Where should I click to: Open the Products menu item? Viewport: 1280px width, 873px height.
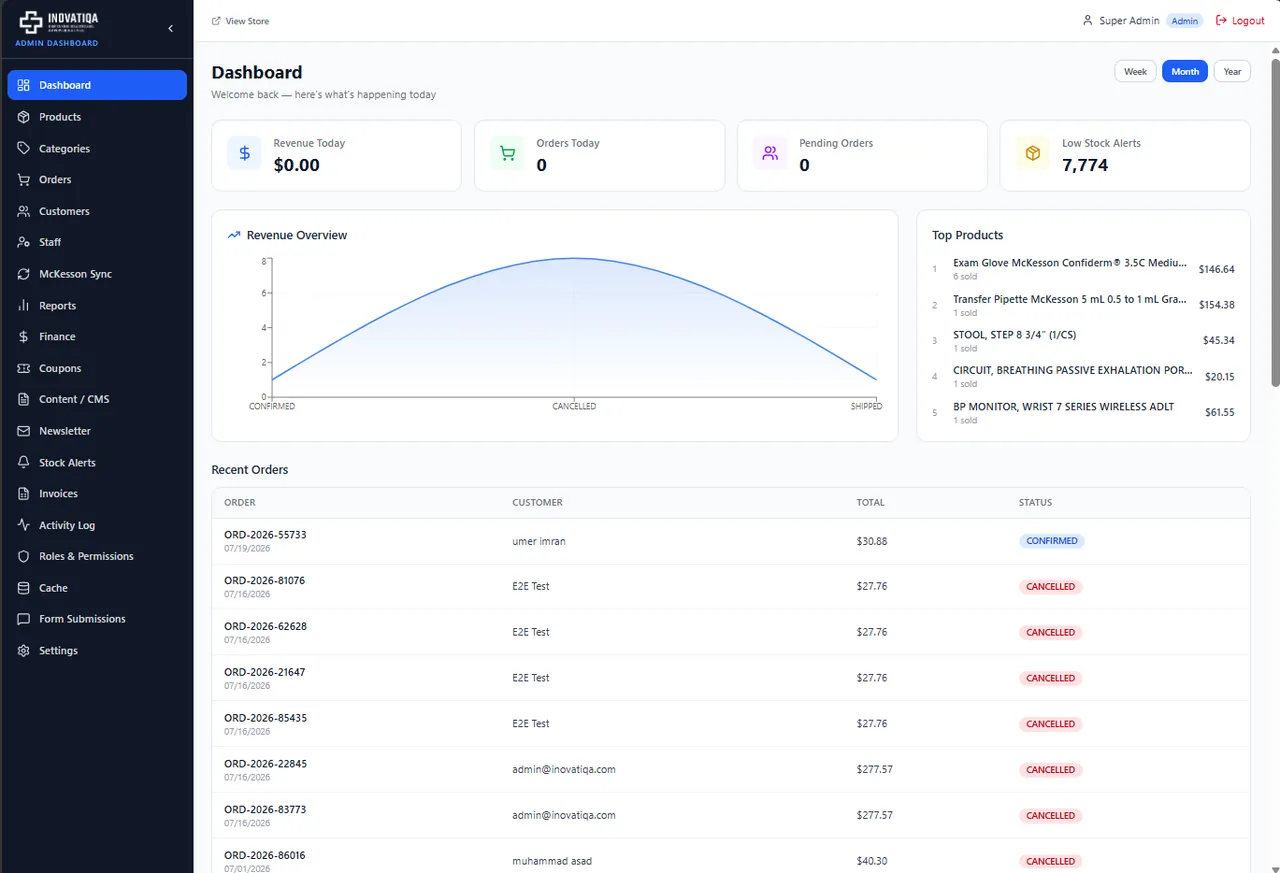97,117
